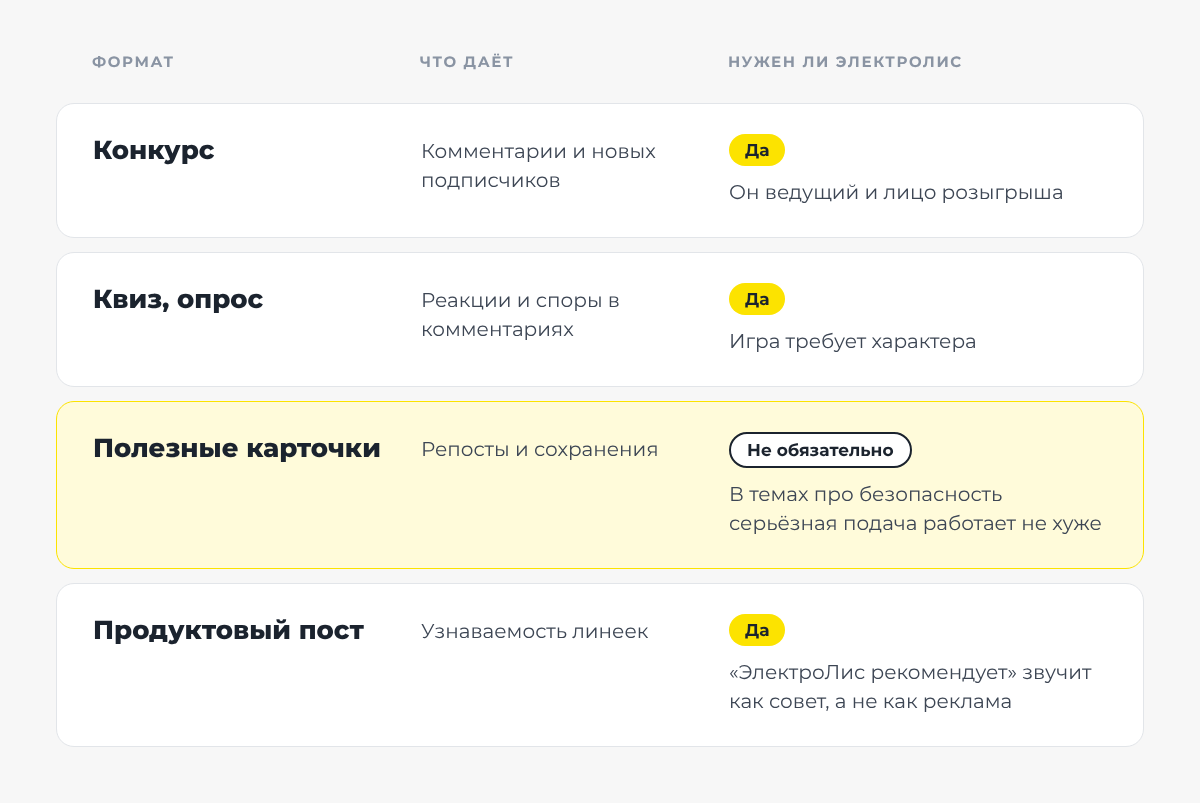Image resolution: width=1200 pixels, height=803 pixels.
Task: Click the "ЭлектроЛис рекомендует" description text
Action: 911,687
